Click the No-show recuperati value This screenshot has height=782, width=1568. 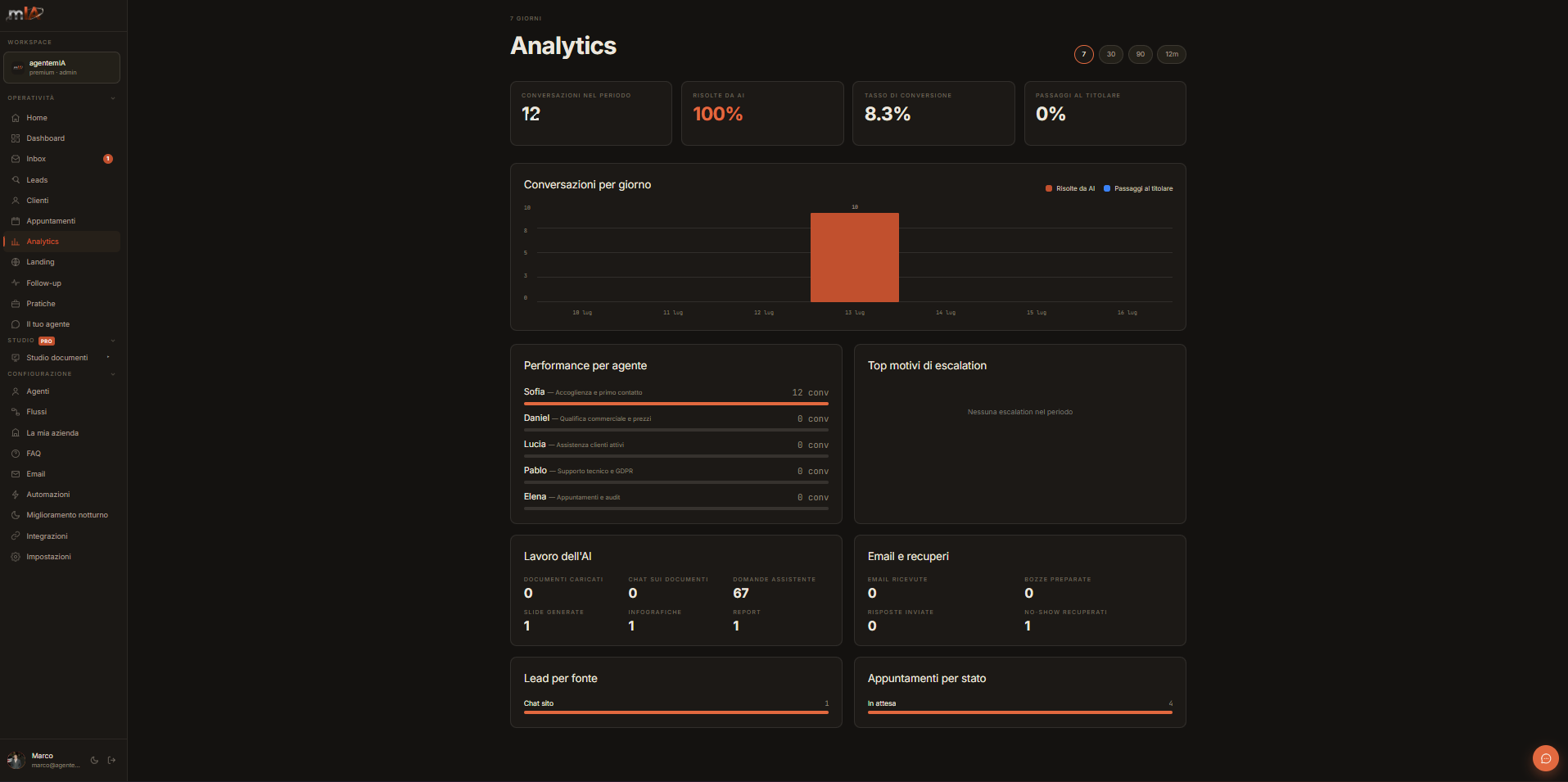tap(1028, 626)
